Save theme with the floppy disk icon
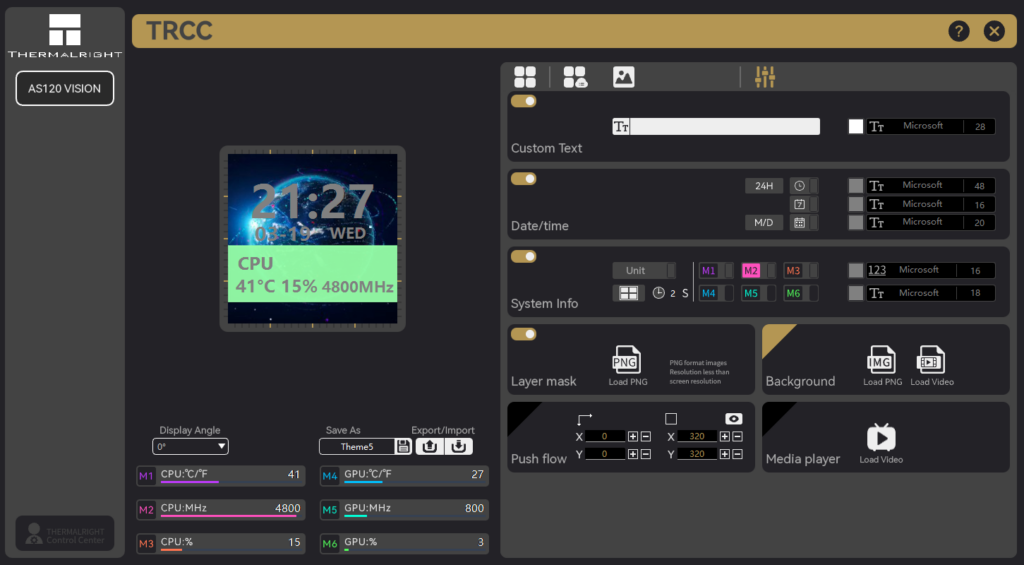The image size is (1024, 565). (403, 447)
